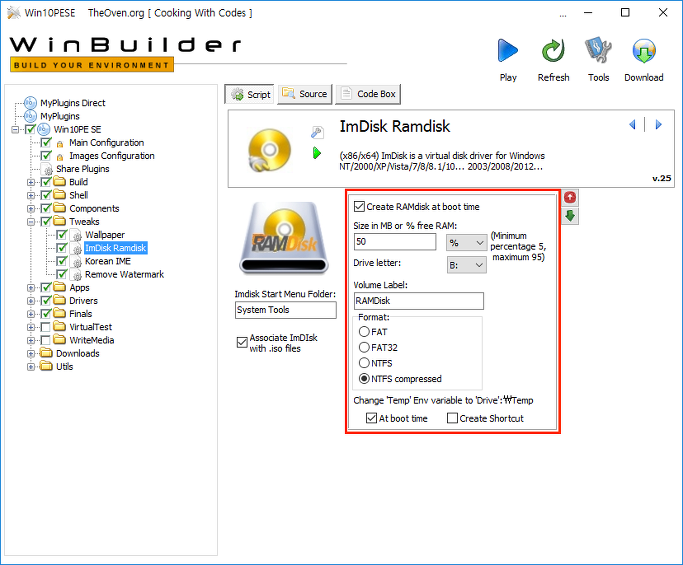Expand the Components folder node
This screenshot has height=565, width=683.
click(31, 209)
